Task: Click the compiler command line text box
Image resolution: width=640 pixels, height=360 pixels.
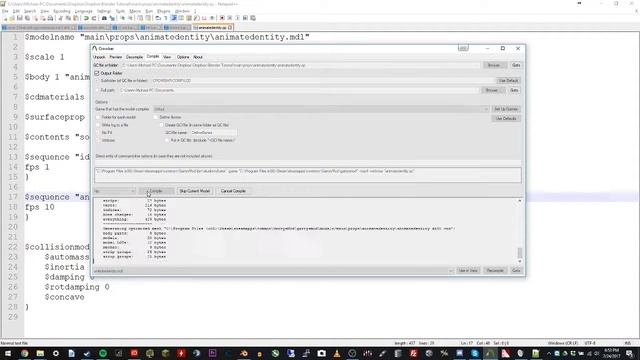Action: (308, 175)
